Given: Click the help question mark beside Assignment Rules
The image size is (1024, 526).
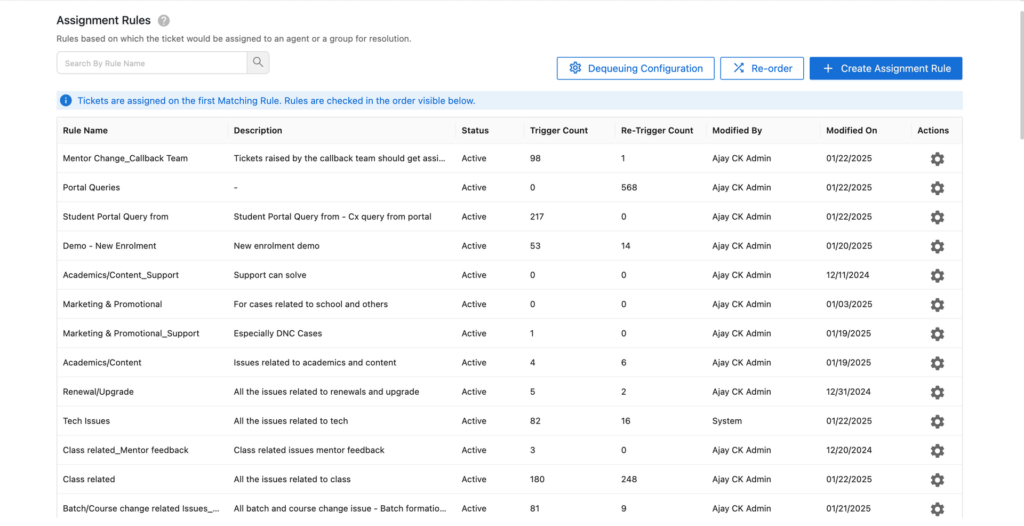Looking at the screenshot, I should [164, 21].
